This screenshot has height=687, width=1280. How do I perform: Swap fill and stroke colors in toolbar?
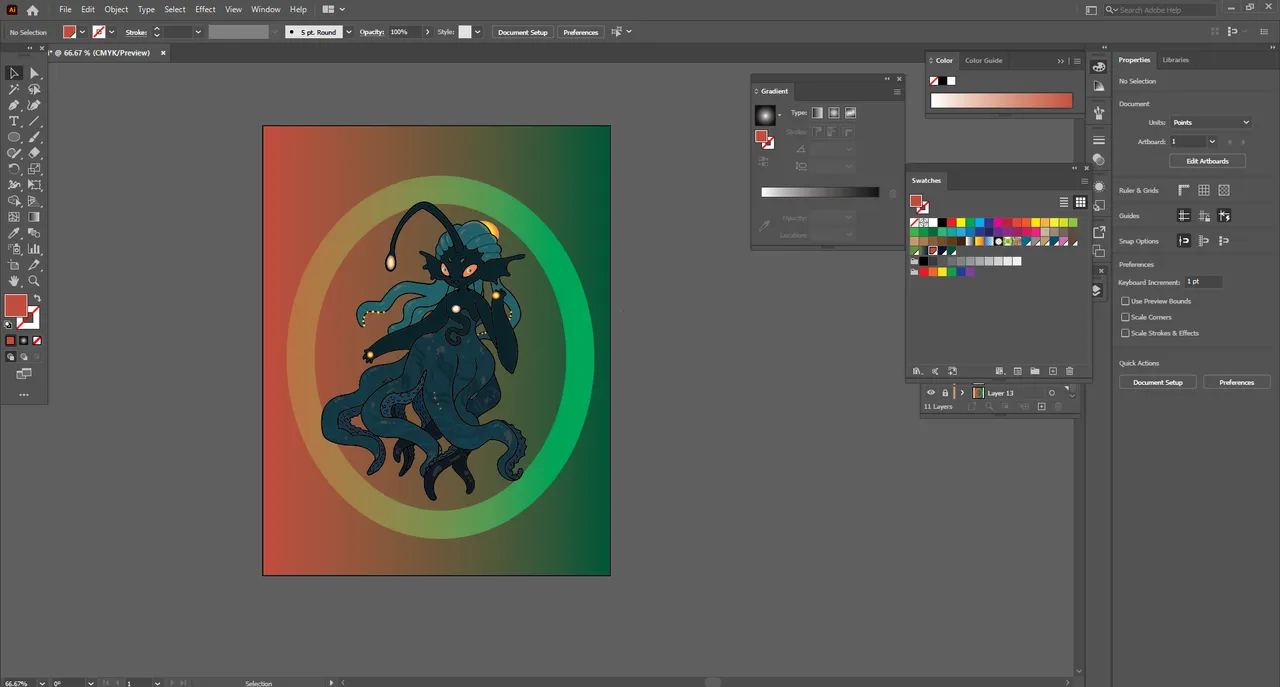click(x=37, y=299)
